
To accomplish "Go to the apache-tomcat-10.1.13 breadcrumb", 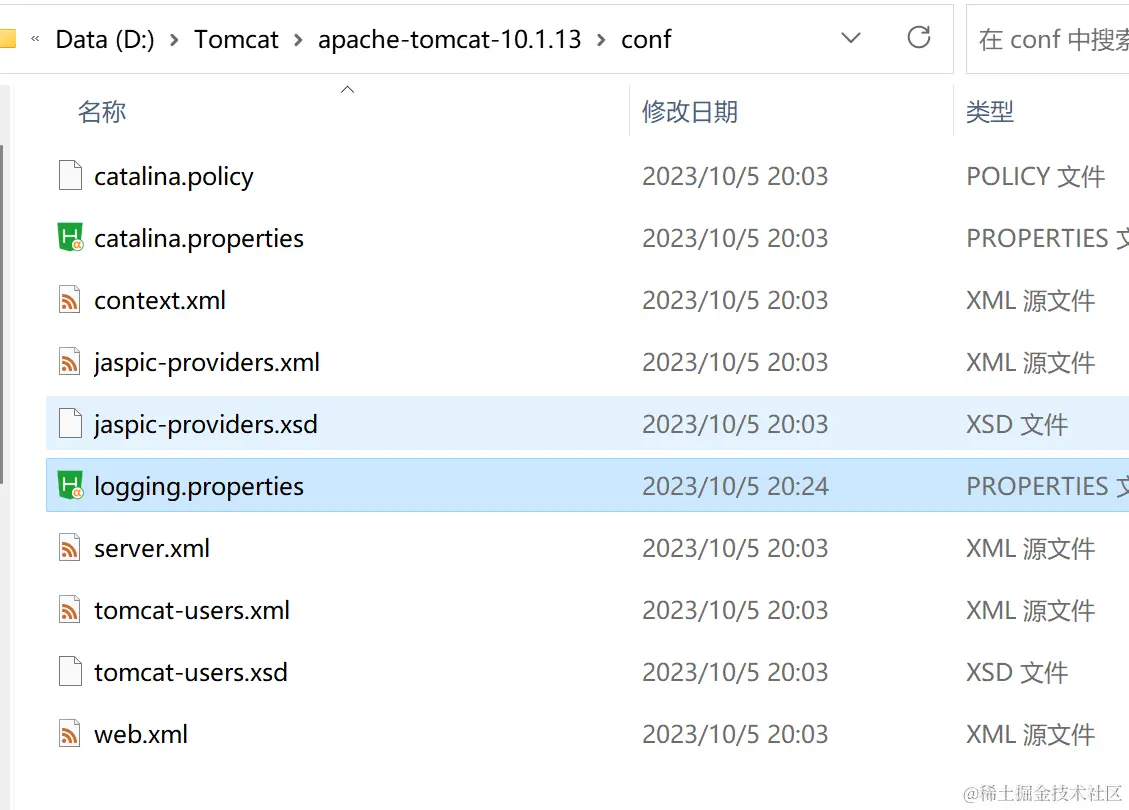I will 449,39.
